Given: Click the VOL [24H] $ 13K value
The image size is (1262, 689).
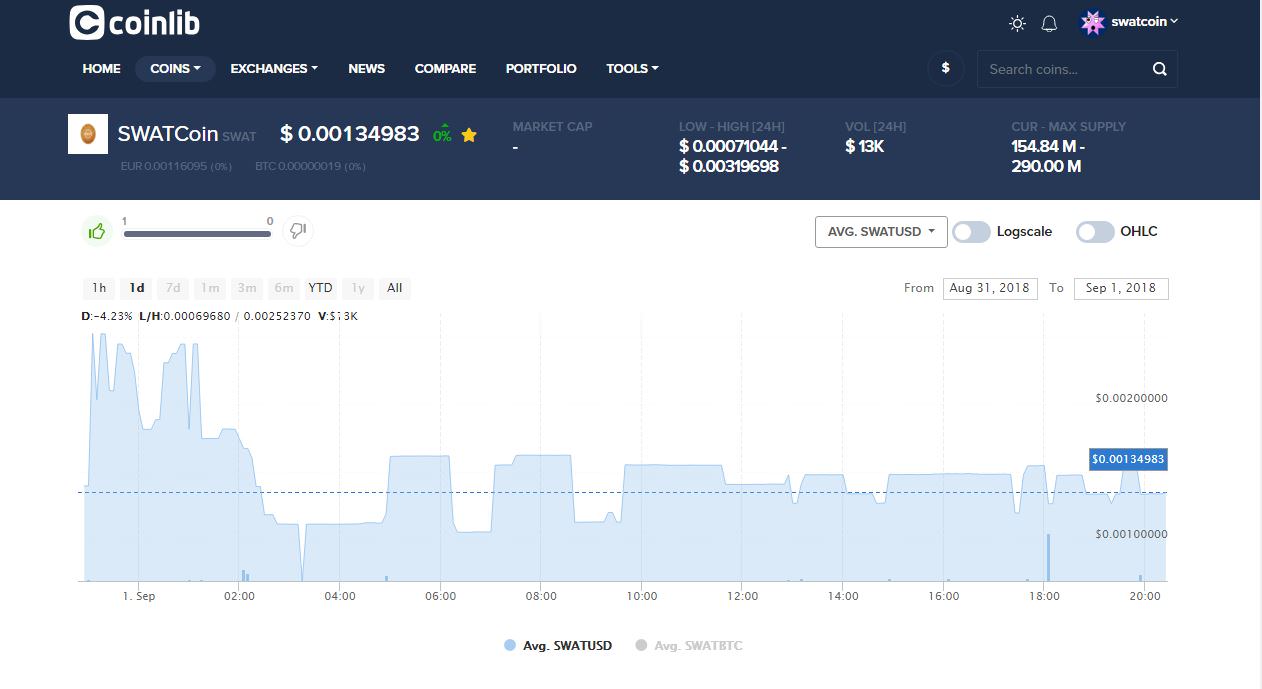Looking at the screenshot, I should pos(864,147).
